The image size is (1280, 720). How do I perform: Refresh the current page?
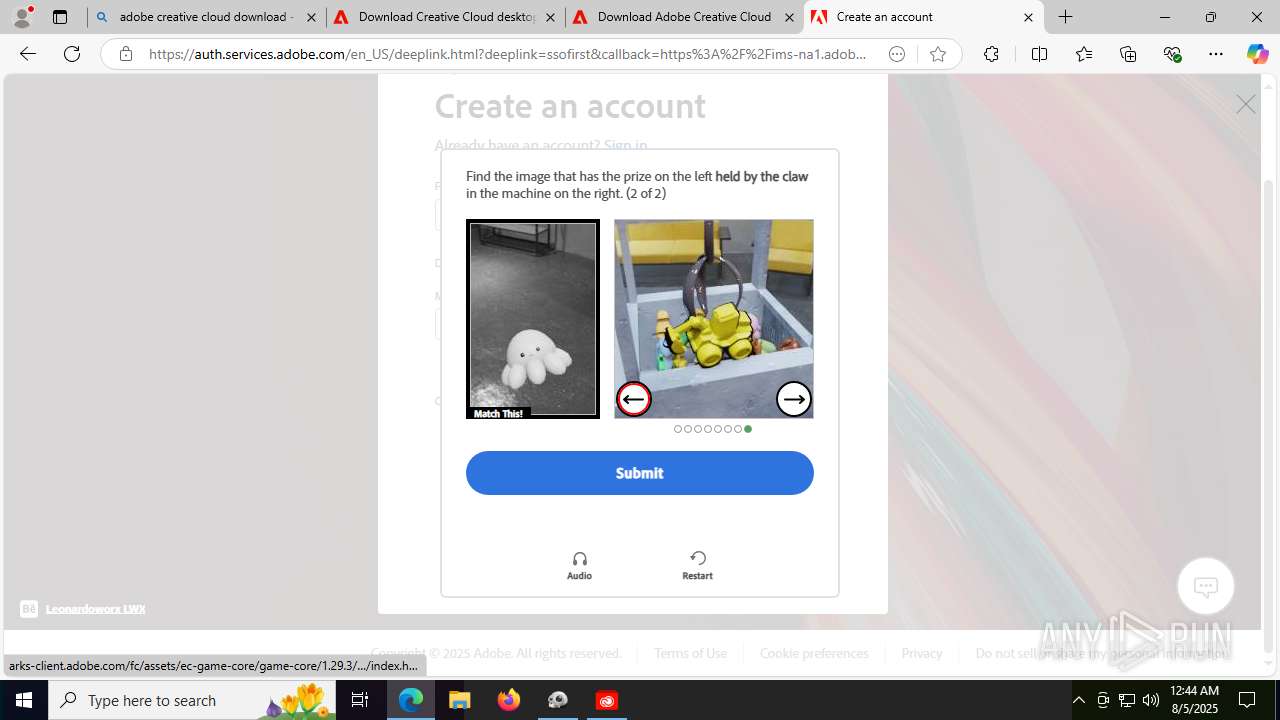72,54
